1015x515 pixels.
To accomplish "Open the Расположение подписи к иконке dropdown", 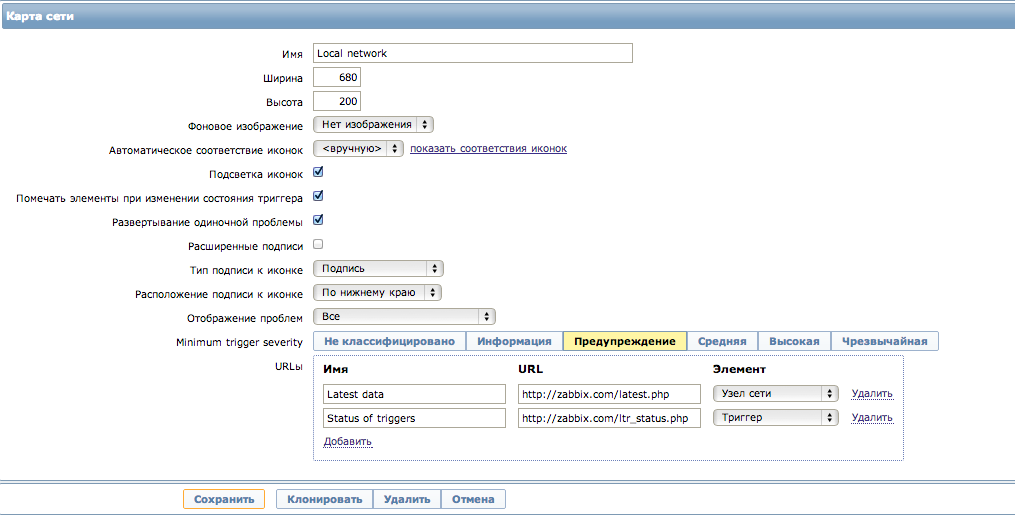I will pyautogui.click(x=377, y=292).
